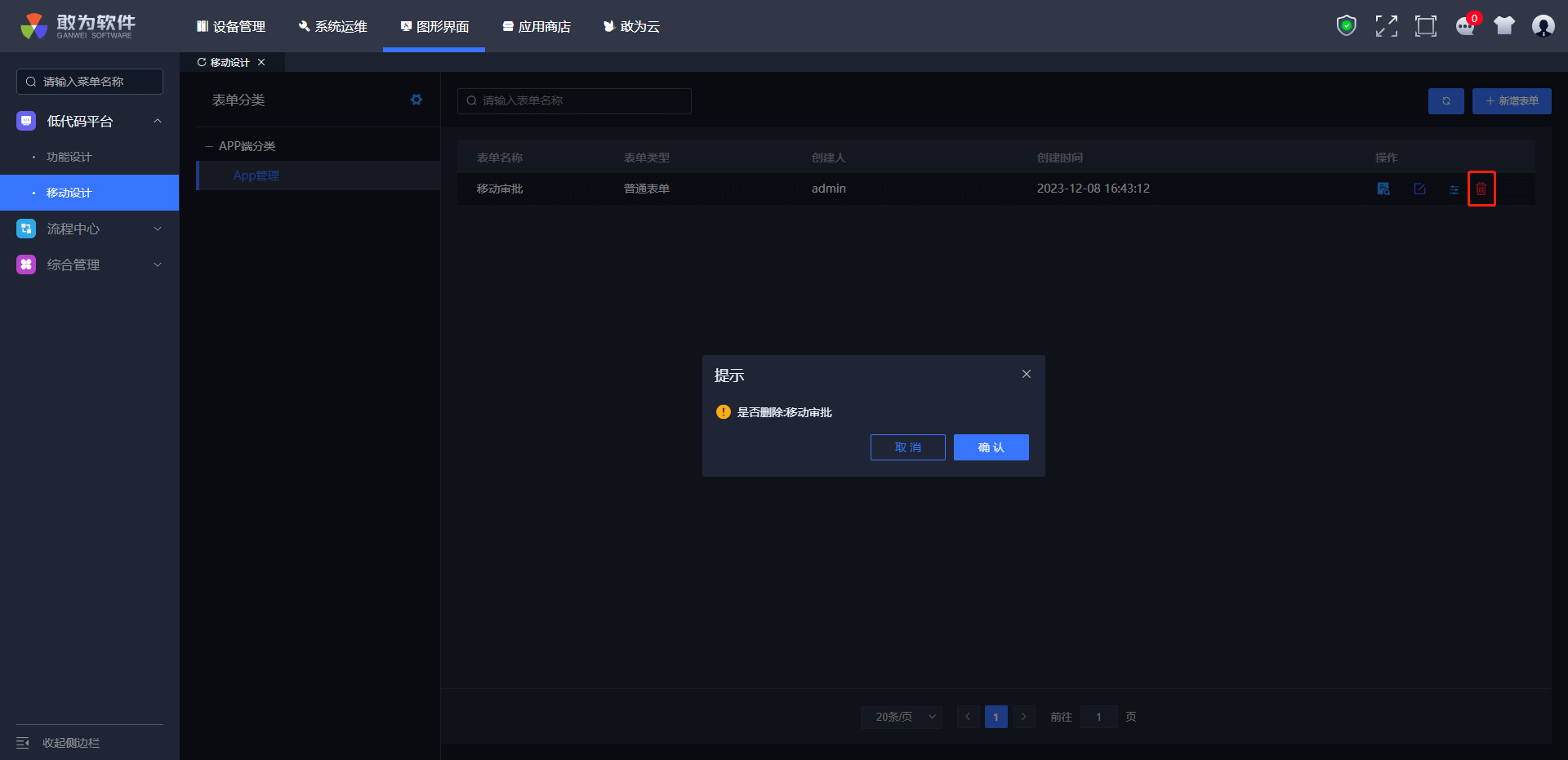Viewport: 1568px width, 760px height.
Task: Switch to the 应用商店 top menu
Action: [537, 26]
